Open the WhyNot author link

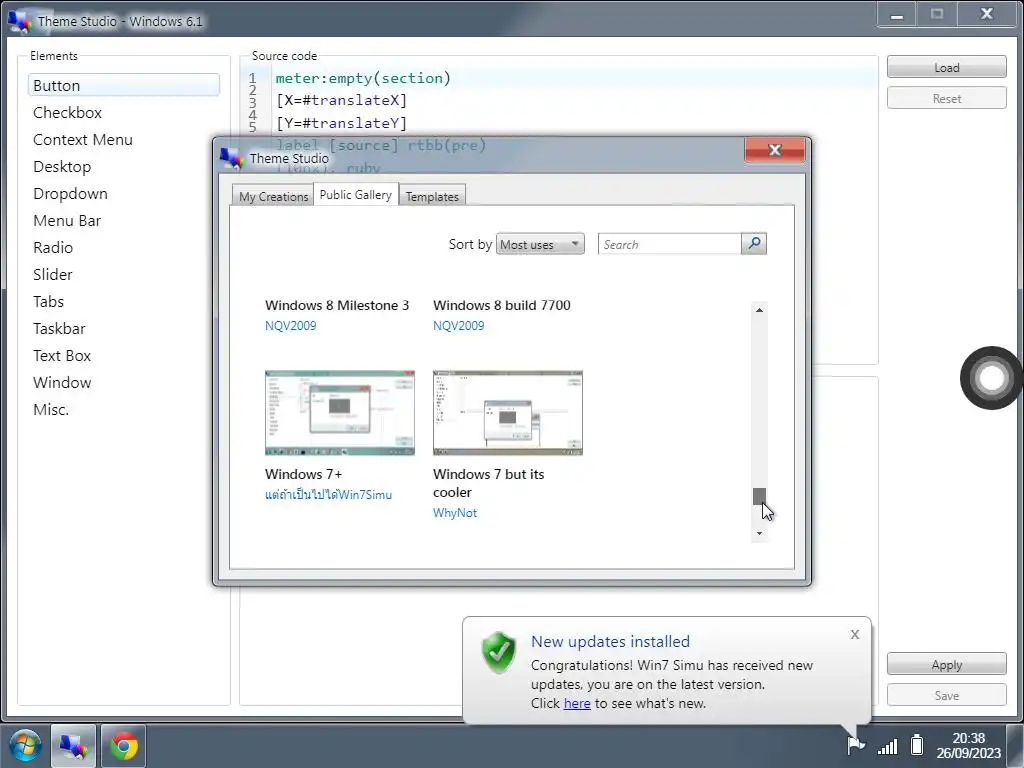coord(455,513)
